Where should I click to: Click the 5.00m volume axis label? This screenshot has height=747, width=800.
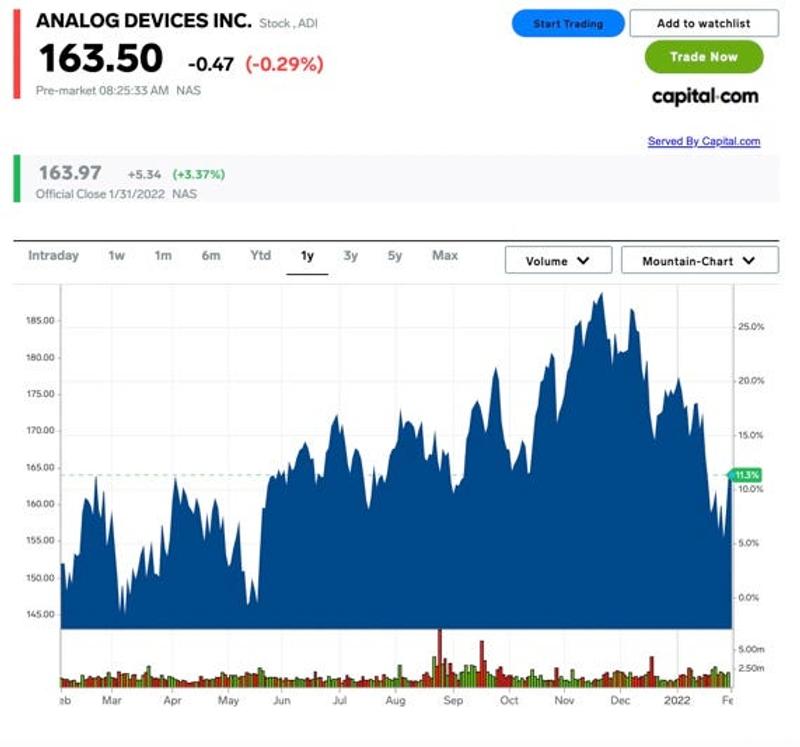(x=751, y=650)
